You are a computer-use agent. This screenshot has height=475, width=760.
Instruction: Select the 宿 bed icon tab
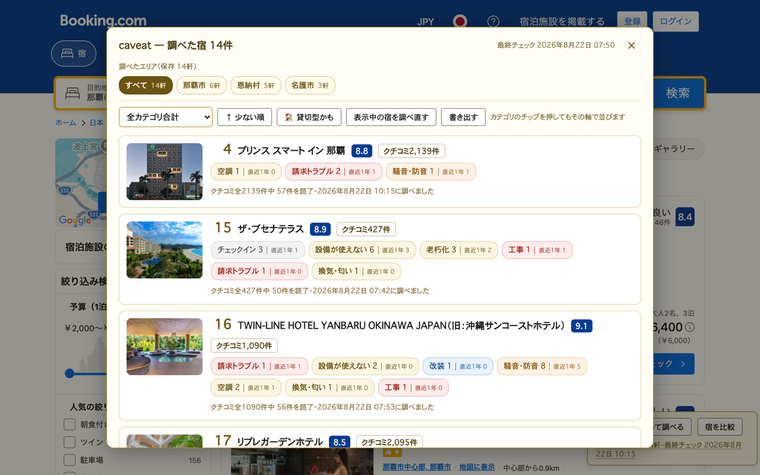[x=74, y=53]
